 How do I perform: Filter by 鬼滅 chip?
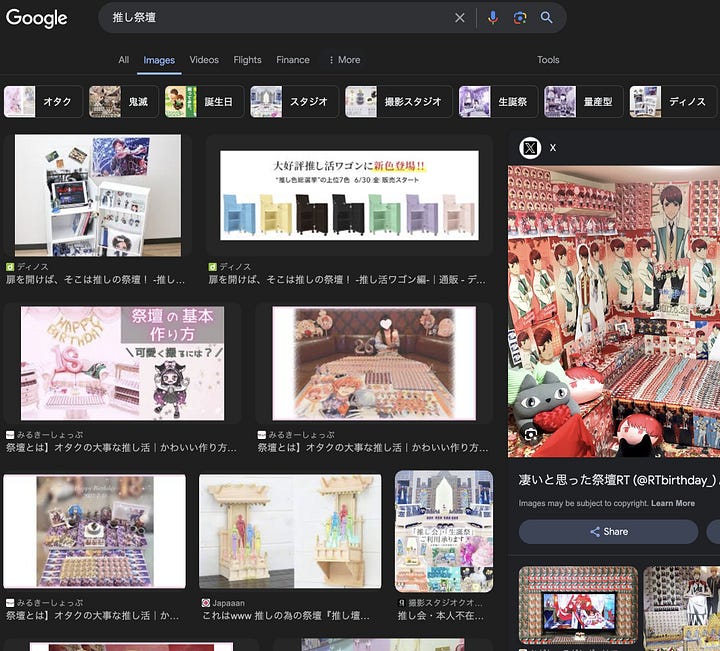tap(124, 101)
